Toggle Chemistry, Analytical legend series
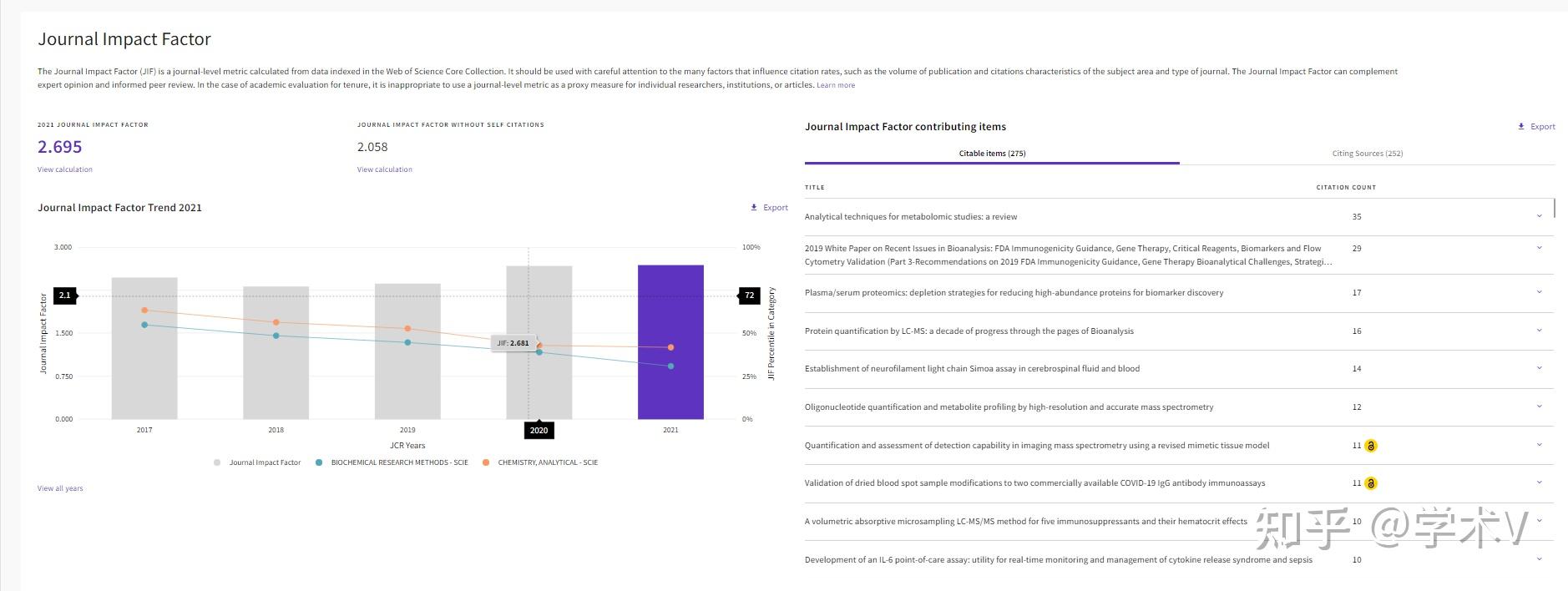The image size is (1568, 591). (486, 462)
